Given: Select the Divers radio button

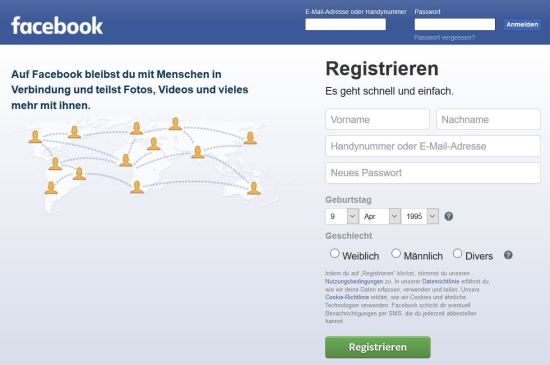Looking at the screenshot, I should point(457,253).
